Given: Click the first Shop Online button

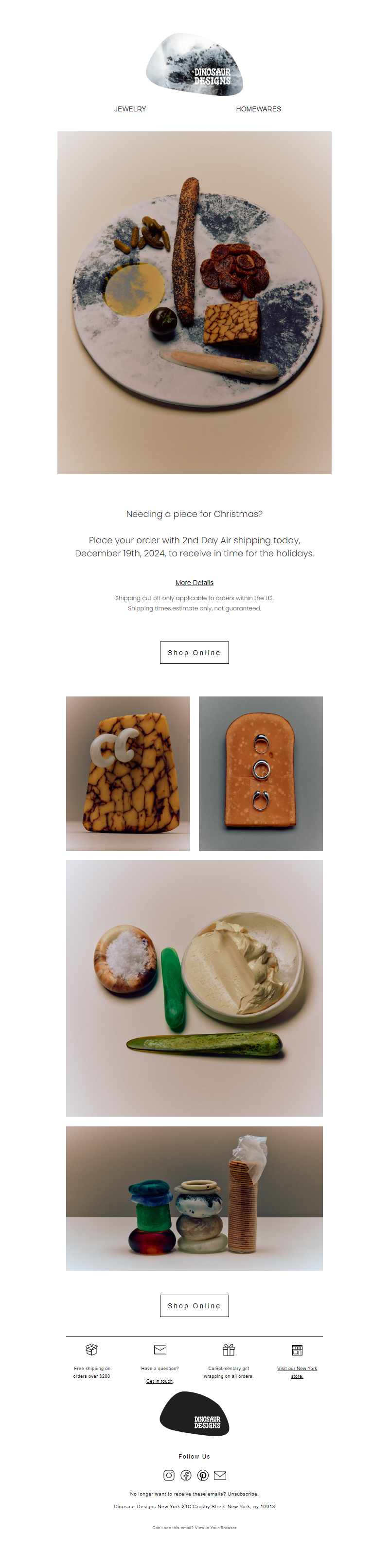Looking at the screenshot, I should 194,653.
